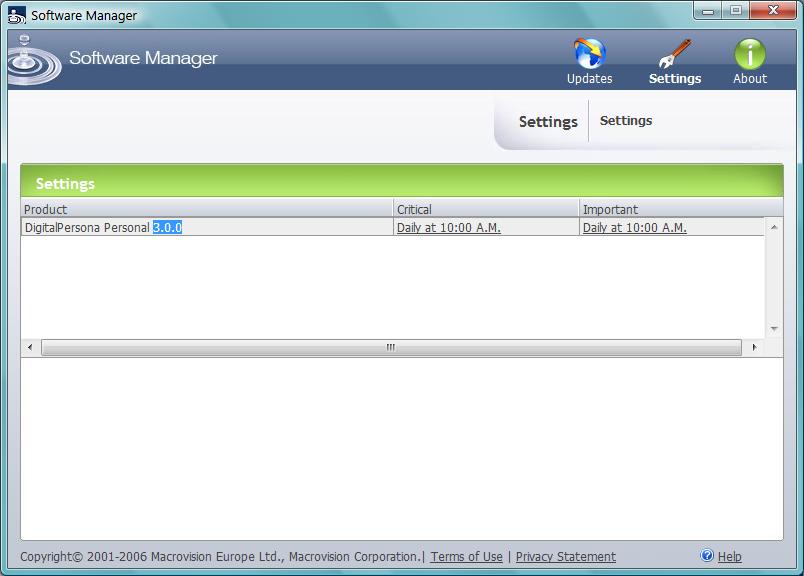The width and height of the screenshot is (804, 576).
Task: Select the DigitalPersona Personal product row
Action: pyautogui.click(x=393, y=227)
